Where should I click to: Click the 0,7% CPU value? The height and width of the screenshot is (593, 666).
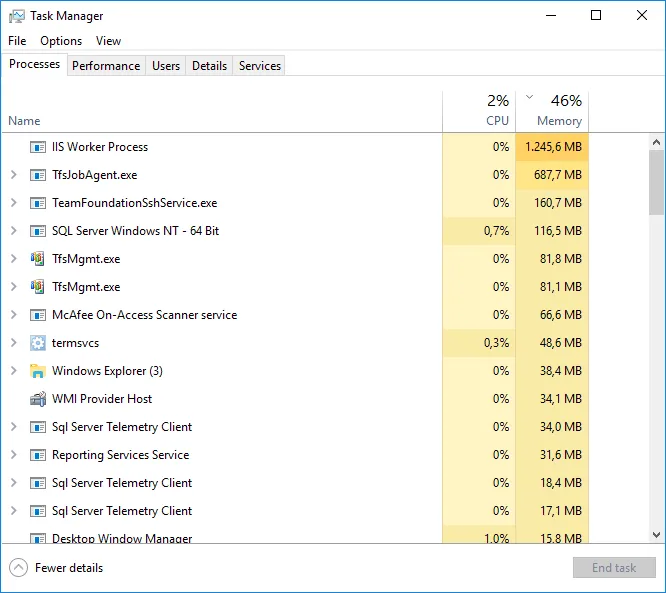(497, 231)
